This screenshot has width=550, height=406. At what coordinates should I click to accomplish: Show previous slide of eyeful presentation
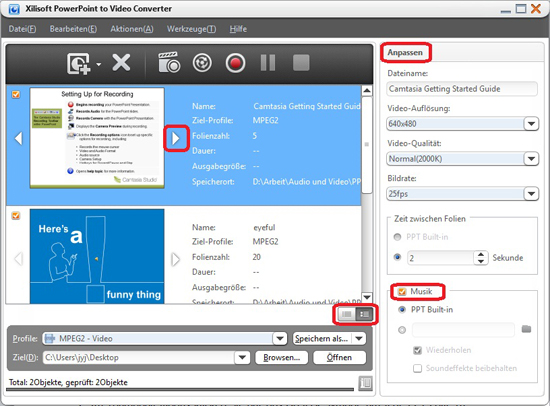point(19,259)
